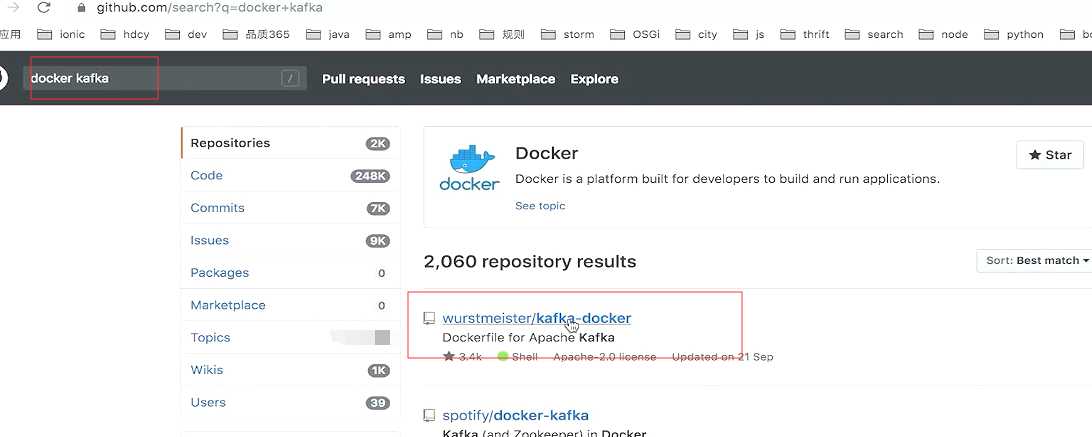Open the ionic bookmarks folder
Screen dimensions: 1092x437
point(61,34)
